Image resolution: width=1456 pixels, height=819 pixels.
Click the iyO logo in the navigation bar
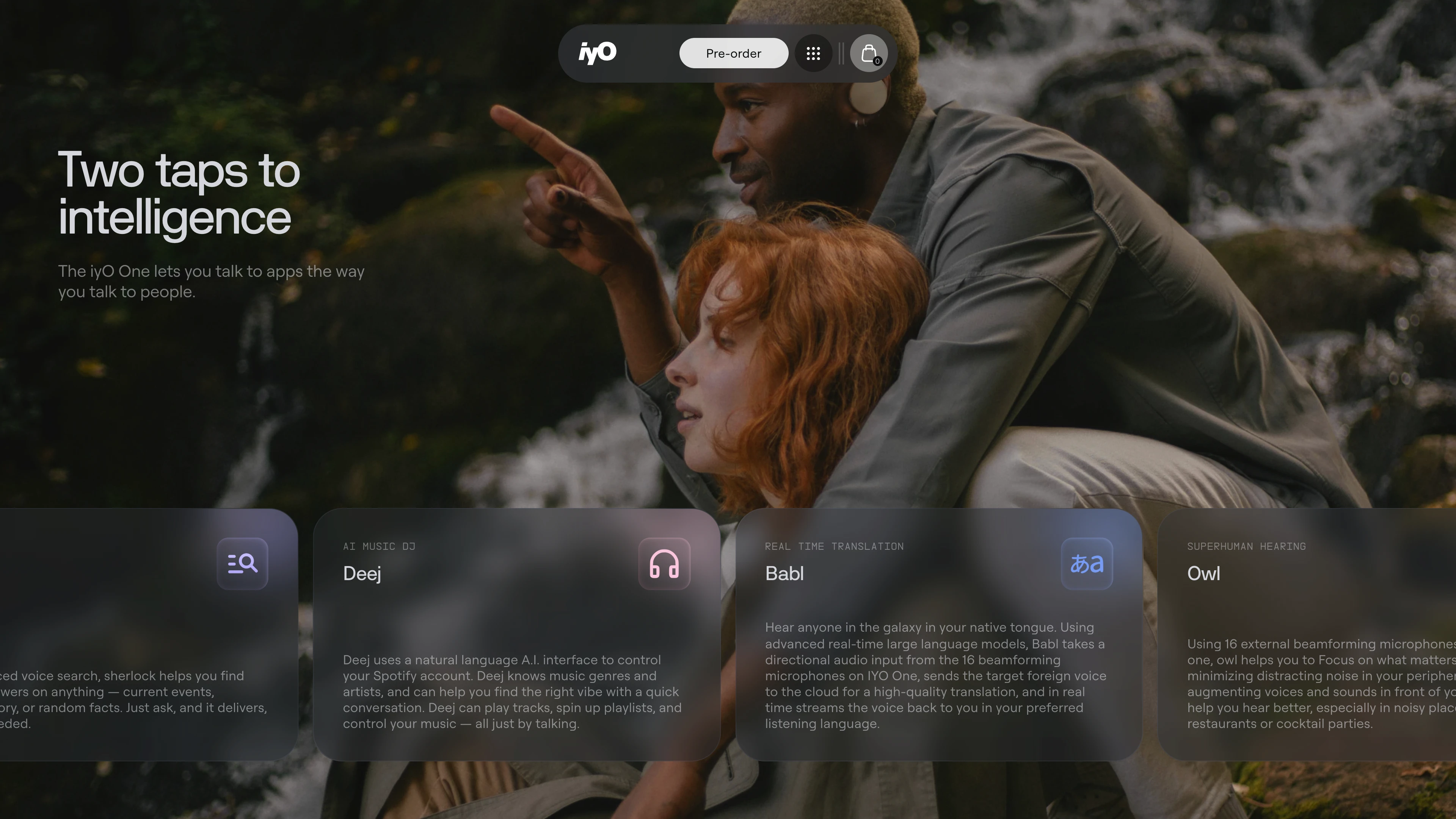(x=598, y=53)
